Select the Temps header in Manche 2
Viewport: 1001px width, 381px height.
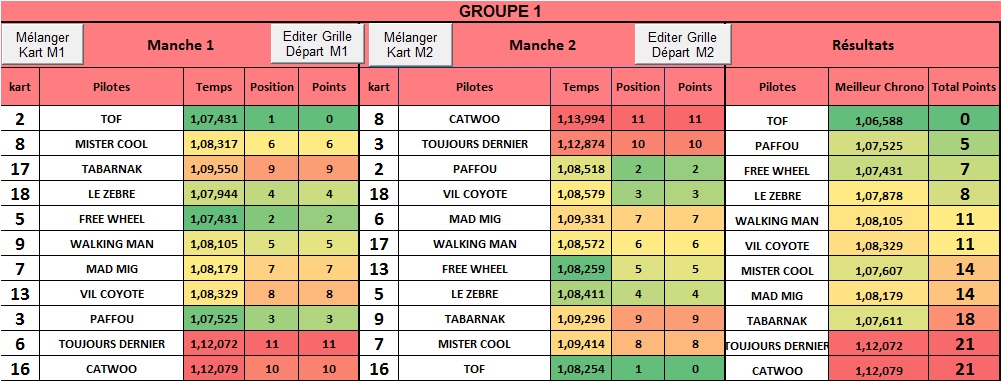point(580,87)
